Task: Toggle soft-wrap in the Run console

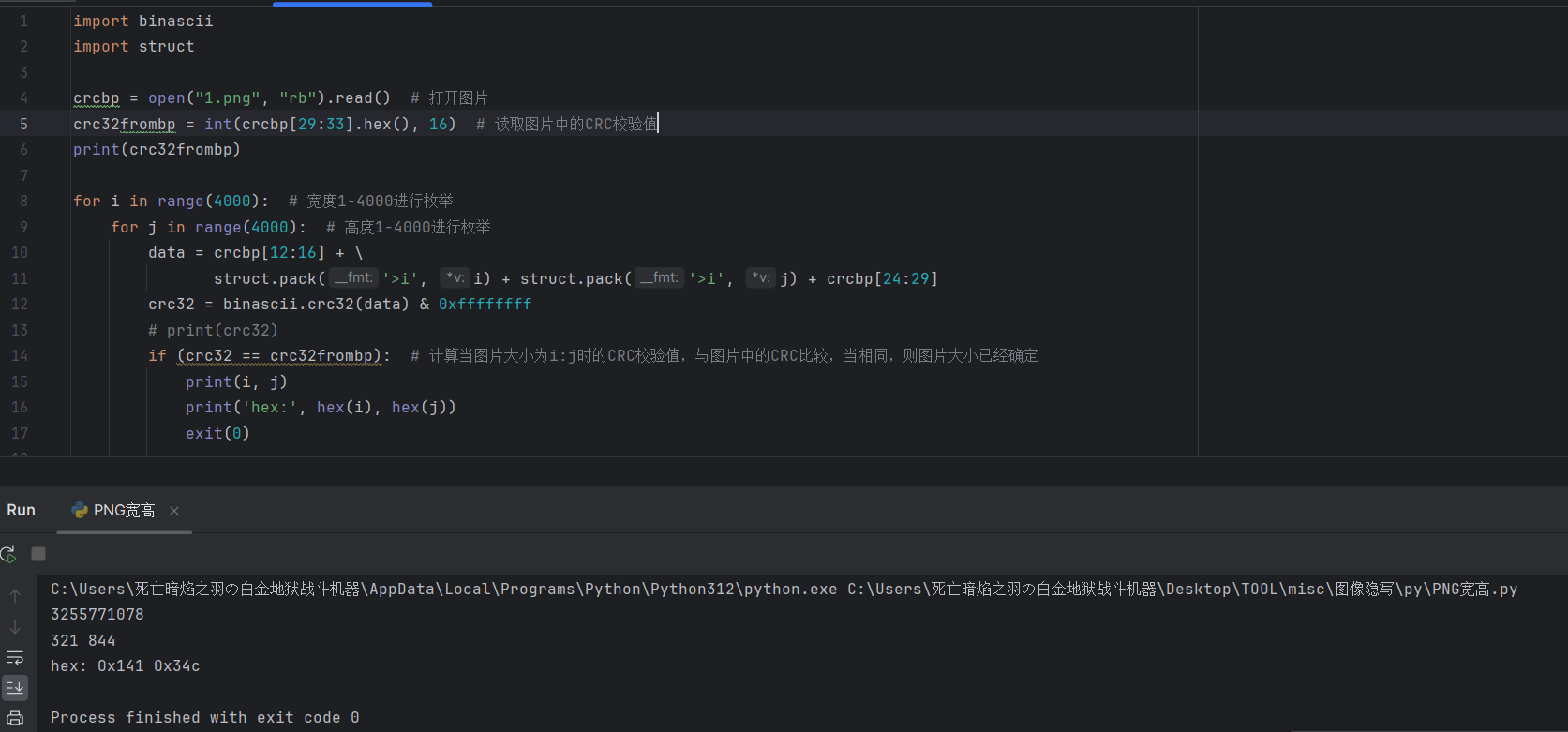Action: pos(15,657)
